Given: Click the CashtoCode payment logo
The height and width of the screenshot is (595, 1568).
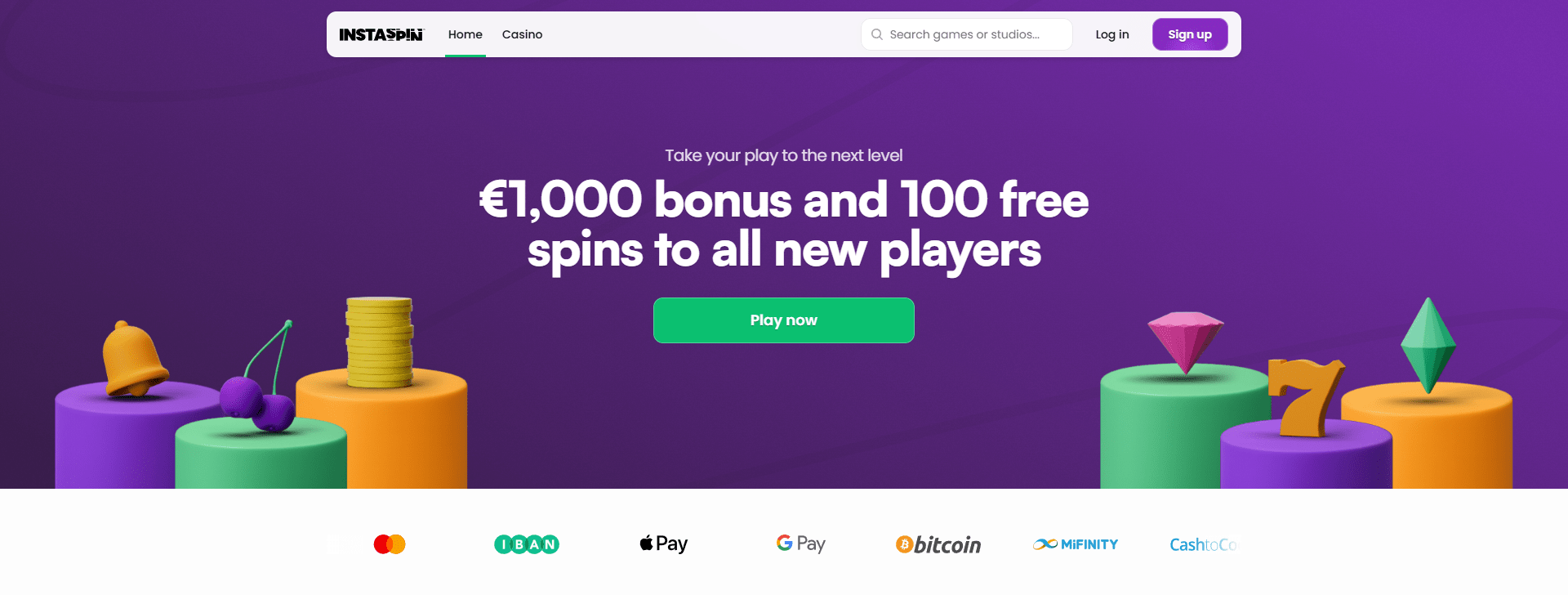Looking at the screenshot, I should [1203, 544].
